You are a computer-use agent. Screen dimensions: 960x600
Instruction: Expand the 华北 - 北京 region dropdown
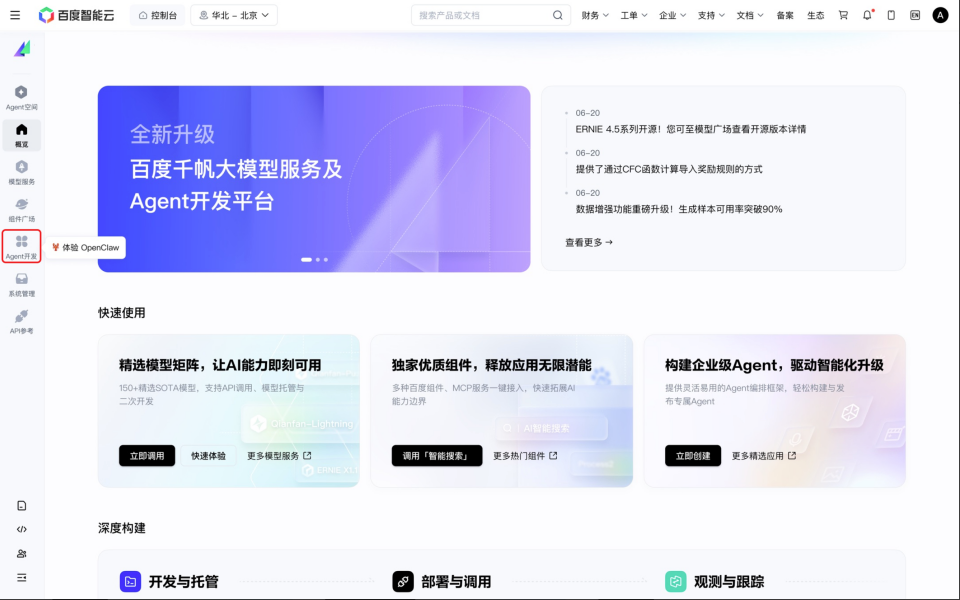click(x=234, y=15)
